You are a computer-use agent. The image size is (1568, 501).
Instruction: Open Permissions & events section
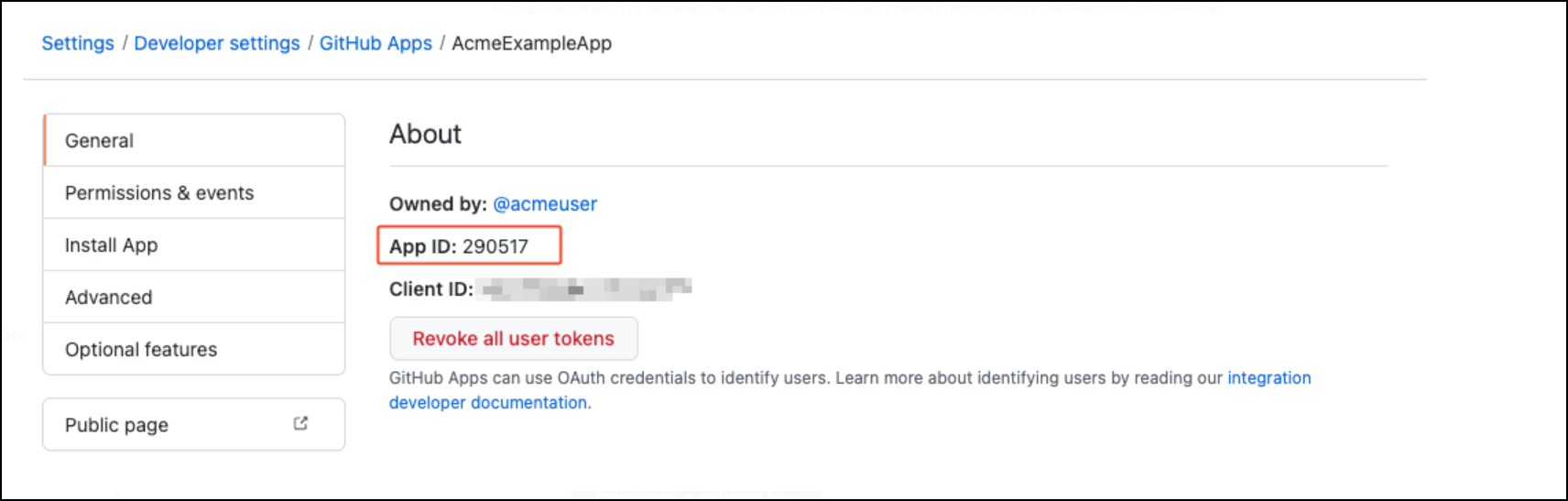click(159, 193)
